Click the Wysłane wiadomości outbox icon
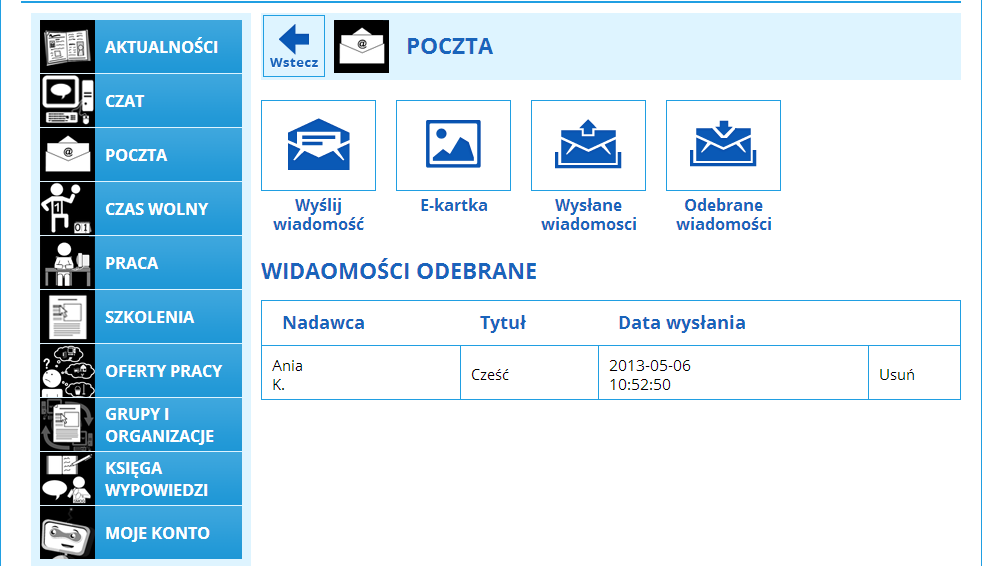982x566 pixels. (x=589, y=145)
